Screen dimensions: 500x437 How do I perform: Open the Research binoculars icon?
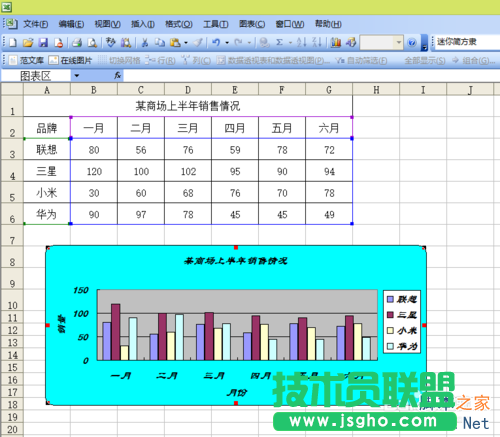pos(126,42)
